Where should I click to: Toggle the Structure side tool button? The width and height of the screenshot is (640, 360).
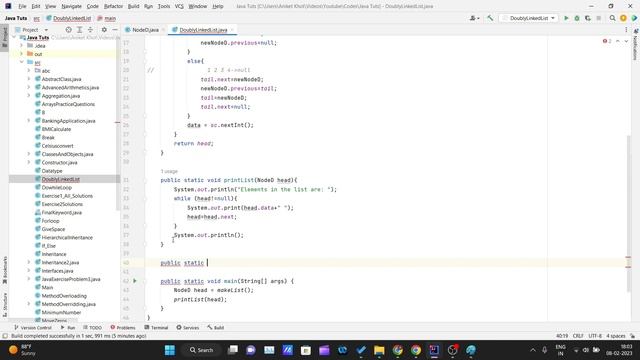tap(4, 305)
